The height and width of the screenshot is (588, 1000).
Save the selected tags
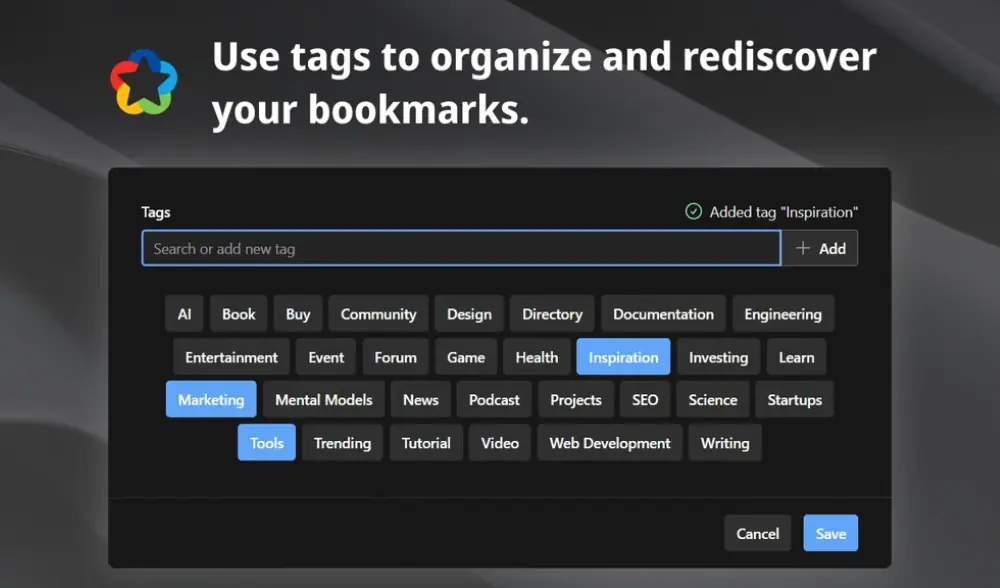tap(830, 534)
